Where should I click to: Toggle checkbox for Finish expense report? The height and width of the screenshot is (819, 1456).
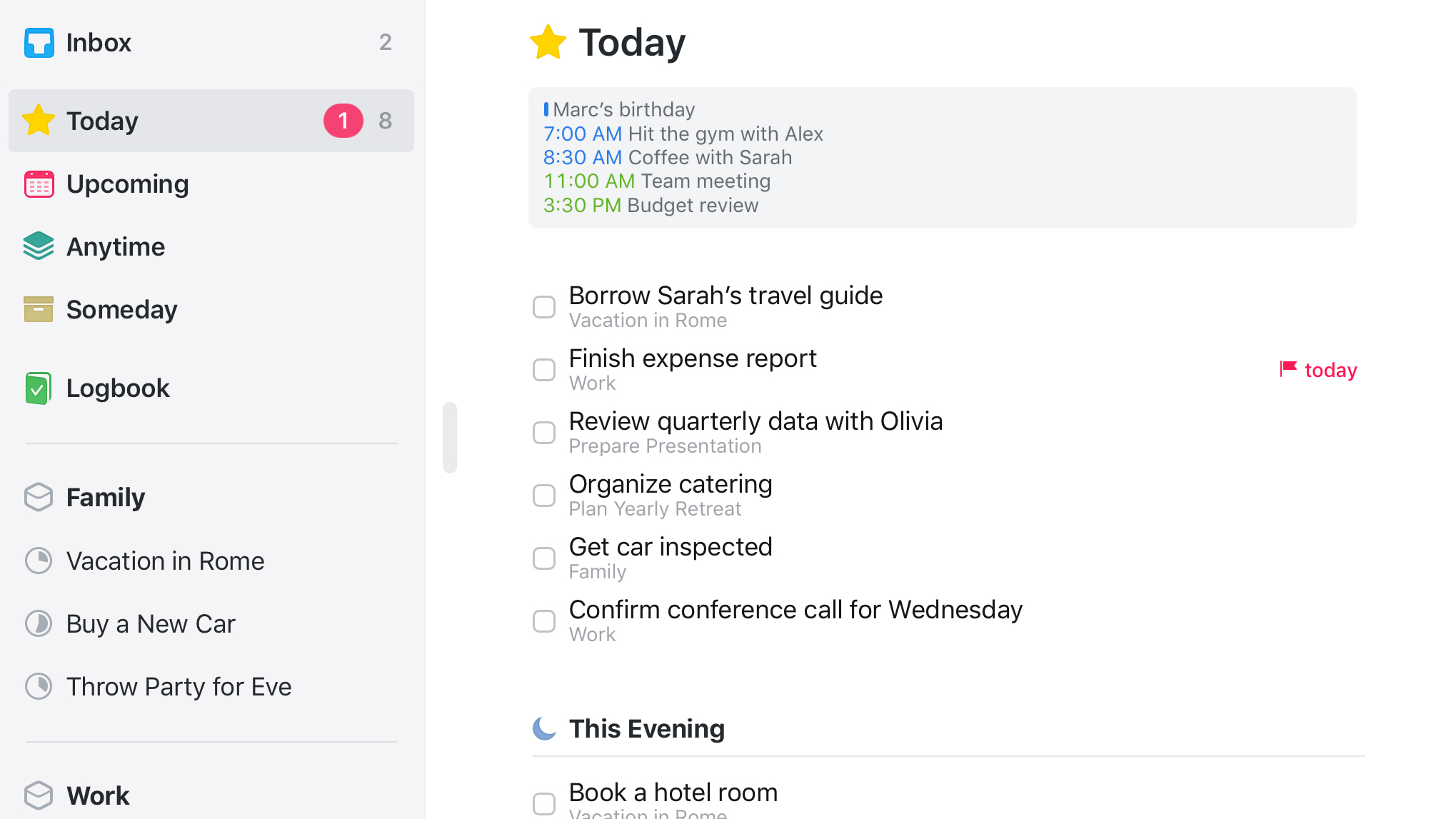click(543, 369)
